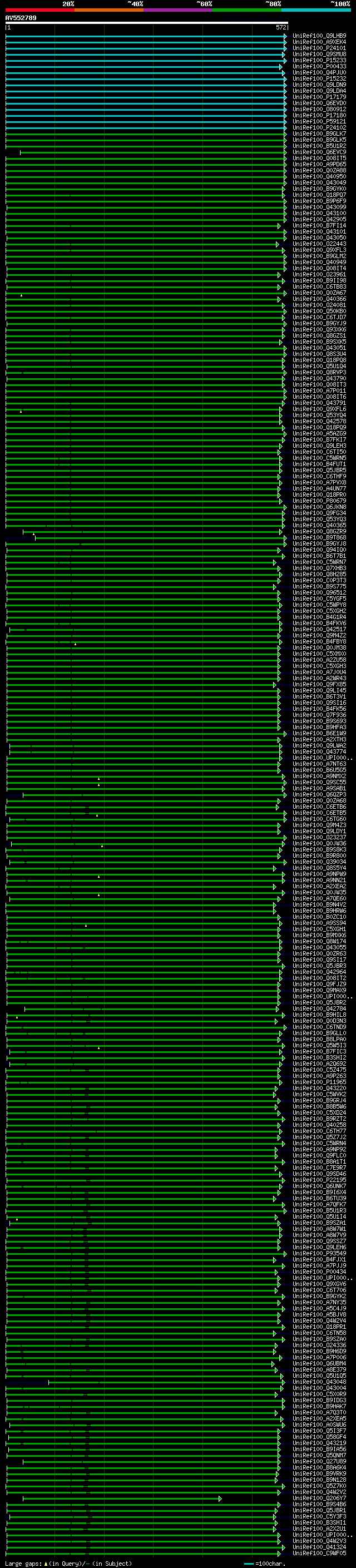Select hit UniRef100_Q6EVC9
The image size is (356, 1568).
(x=319, y=152)
